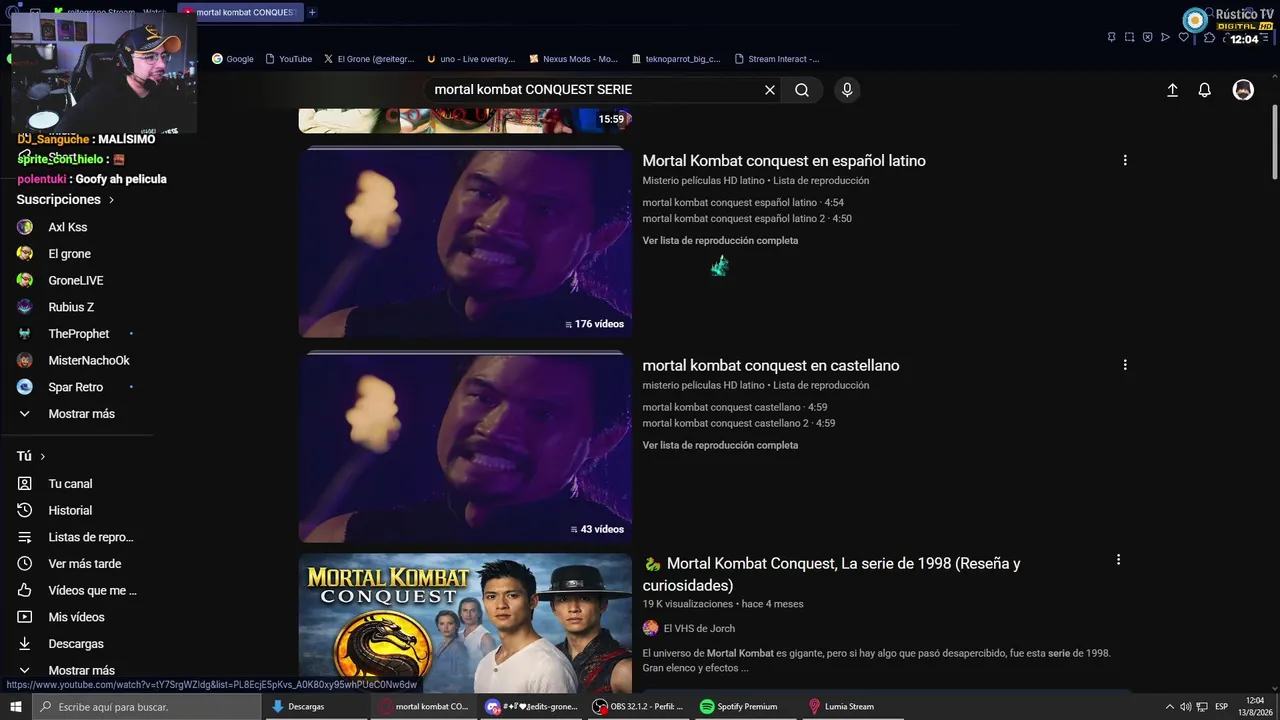This screenshot has height=720, width=1280.
Task: Open Windows Start menu
Action: pos(16,707)
